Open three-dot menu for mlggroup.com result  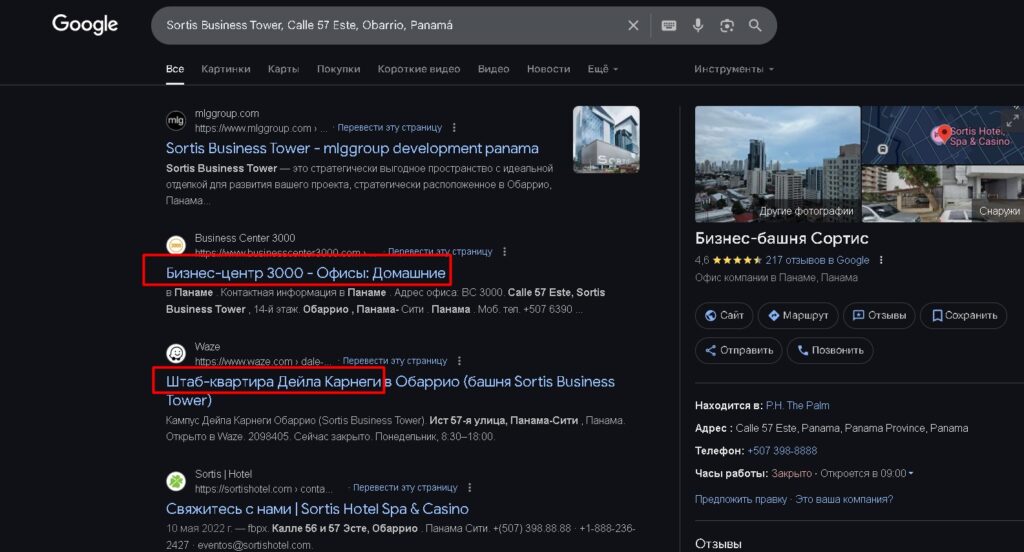(454, 128)
